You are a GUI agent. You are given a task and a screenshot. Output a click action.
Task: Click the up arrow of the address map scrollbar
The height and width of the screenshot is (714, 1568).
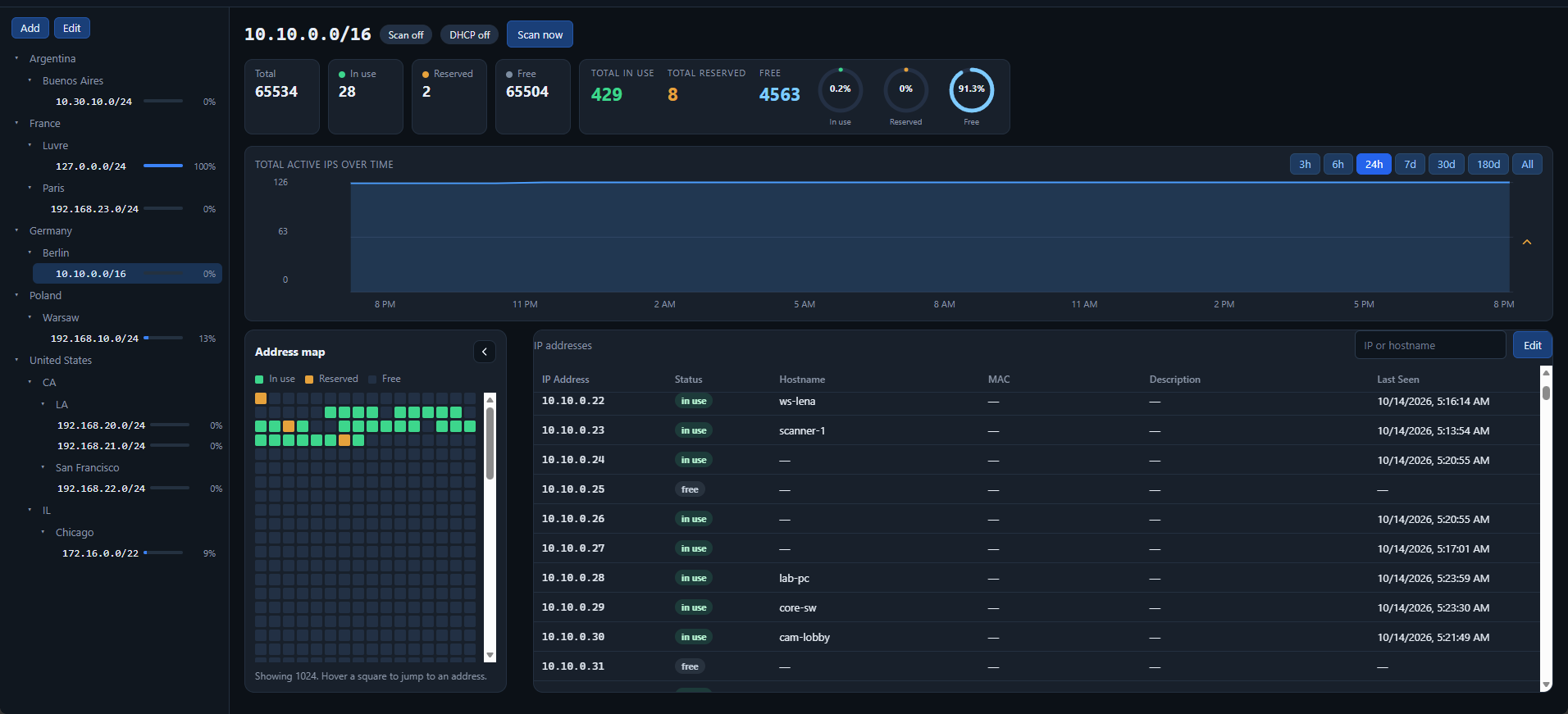point(490,399)
